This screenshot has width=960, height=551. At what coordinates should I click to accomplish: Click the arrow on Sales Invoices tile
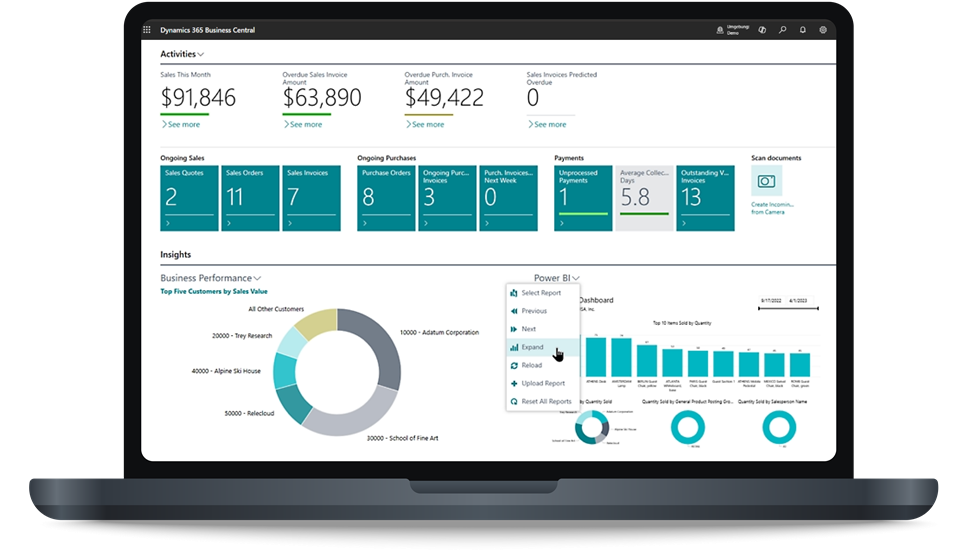(x=290, y=223)
